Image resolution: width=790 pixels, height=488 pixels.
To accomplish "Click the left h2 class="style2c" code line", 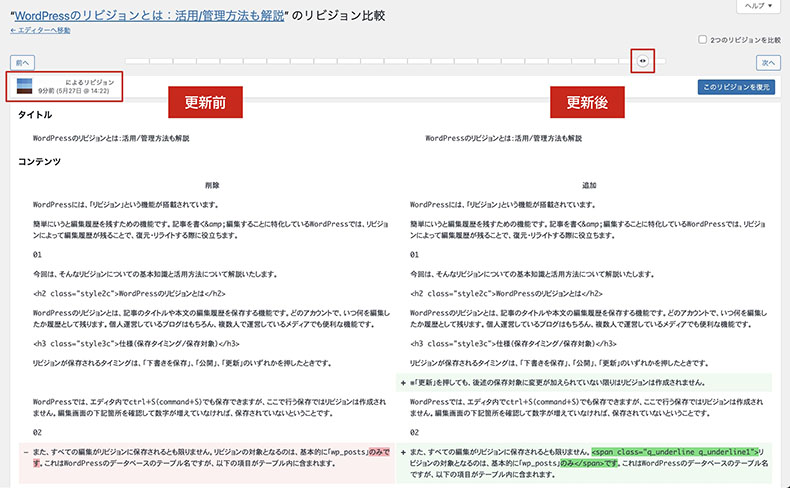I will (x=129, y=294).
